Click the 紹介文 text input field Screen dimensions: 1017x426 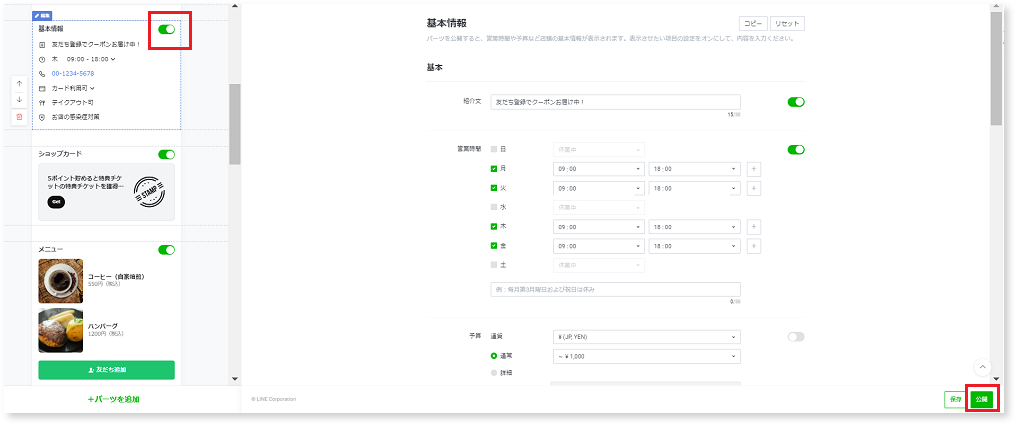coord(615,102)
